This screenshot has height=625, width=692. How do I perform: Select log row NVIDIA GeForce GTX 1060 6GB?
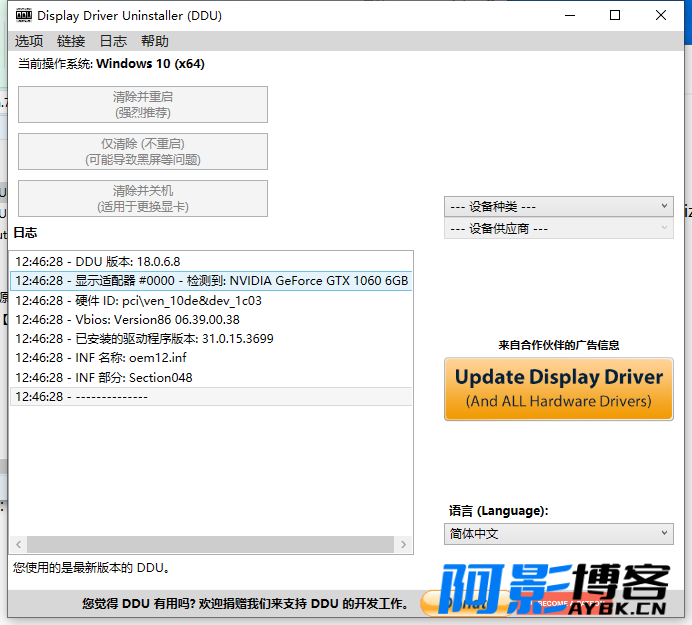[x=211, y=281]
